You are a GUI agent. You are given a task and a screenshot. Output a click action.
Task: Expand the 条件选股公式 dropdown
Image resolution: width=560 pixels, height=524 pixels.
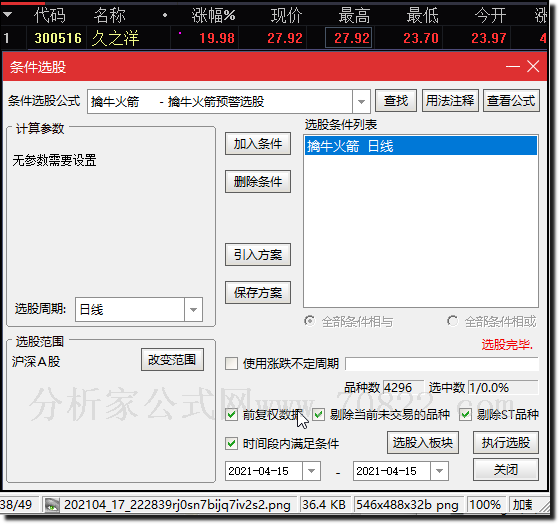coord(361,102)
